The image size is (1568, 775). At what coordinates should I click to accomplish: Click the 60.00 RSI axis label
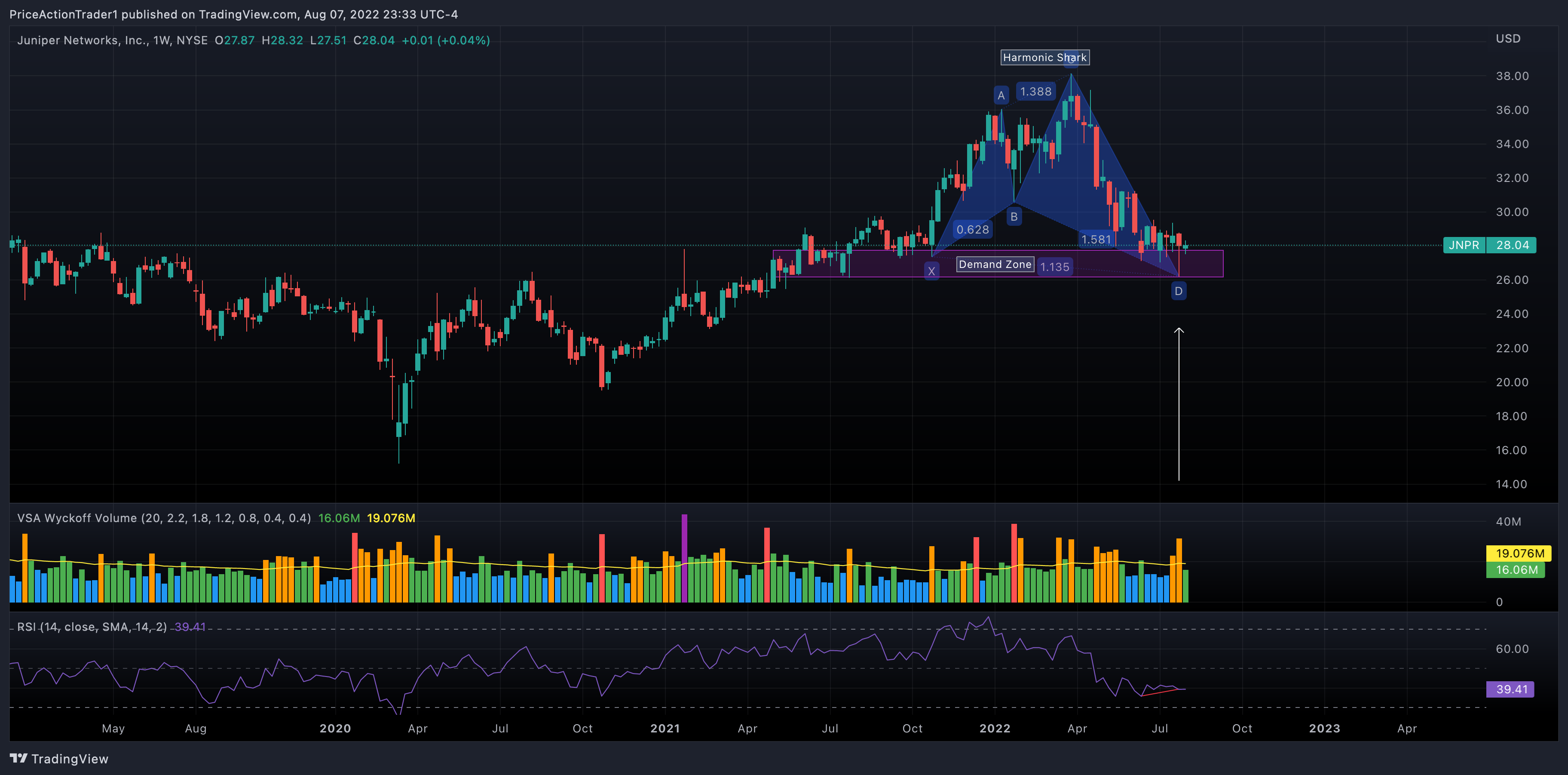click(1512, 649)
